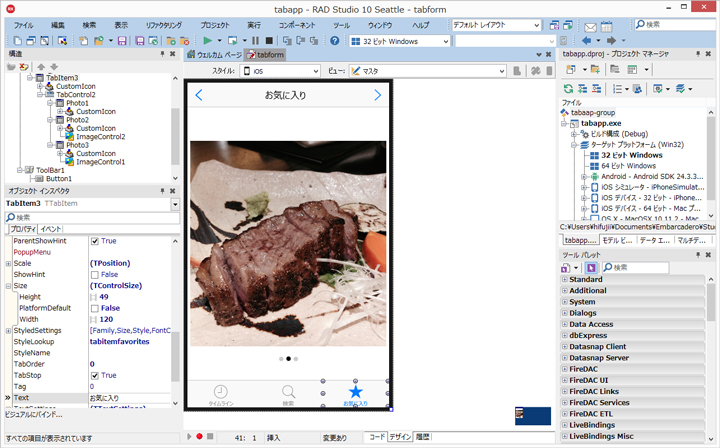Click the record macro red dot icon
Image resolution: width=720 pixels, height=448 pixels.
(199, 437)
